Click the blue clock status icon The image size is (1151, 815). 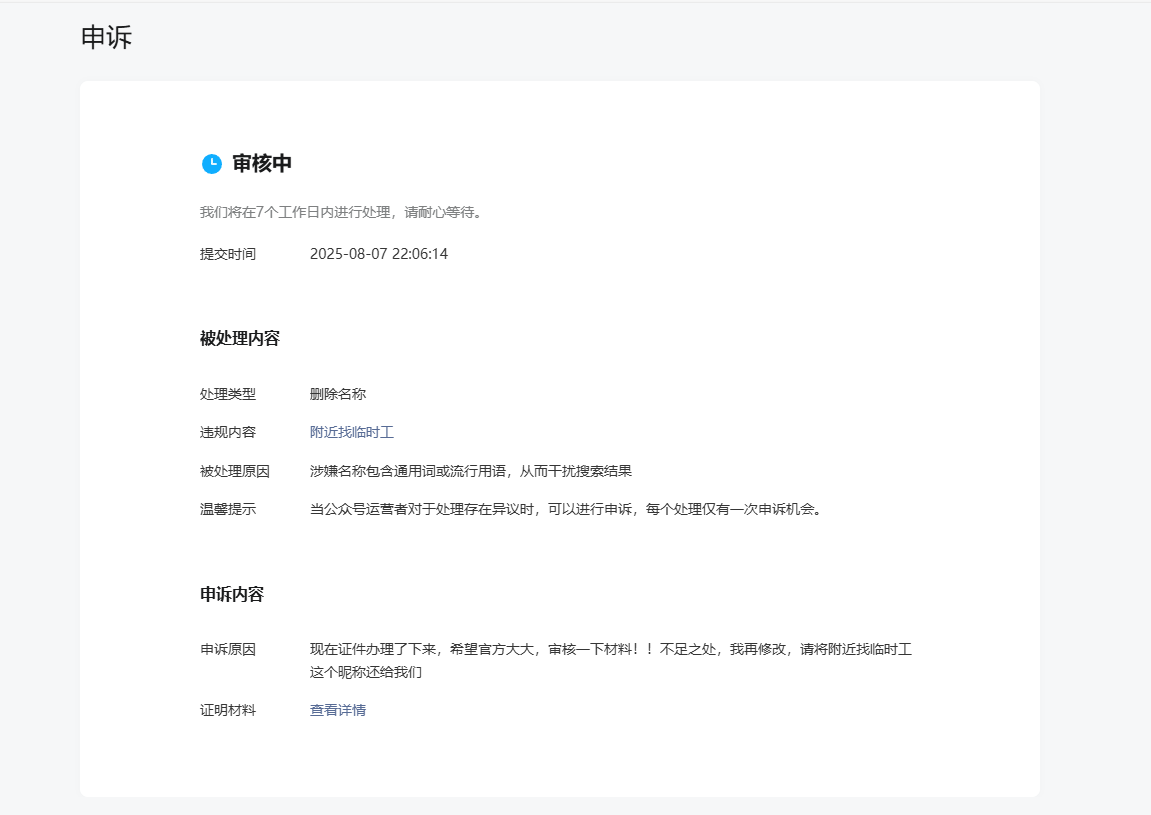(x=211, y=164)
